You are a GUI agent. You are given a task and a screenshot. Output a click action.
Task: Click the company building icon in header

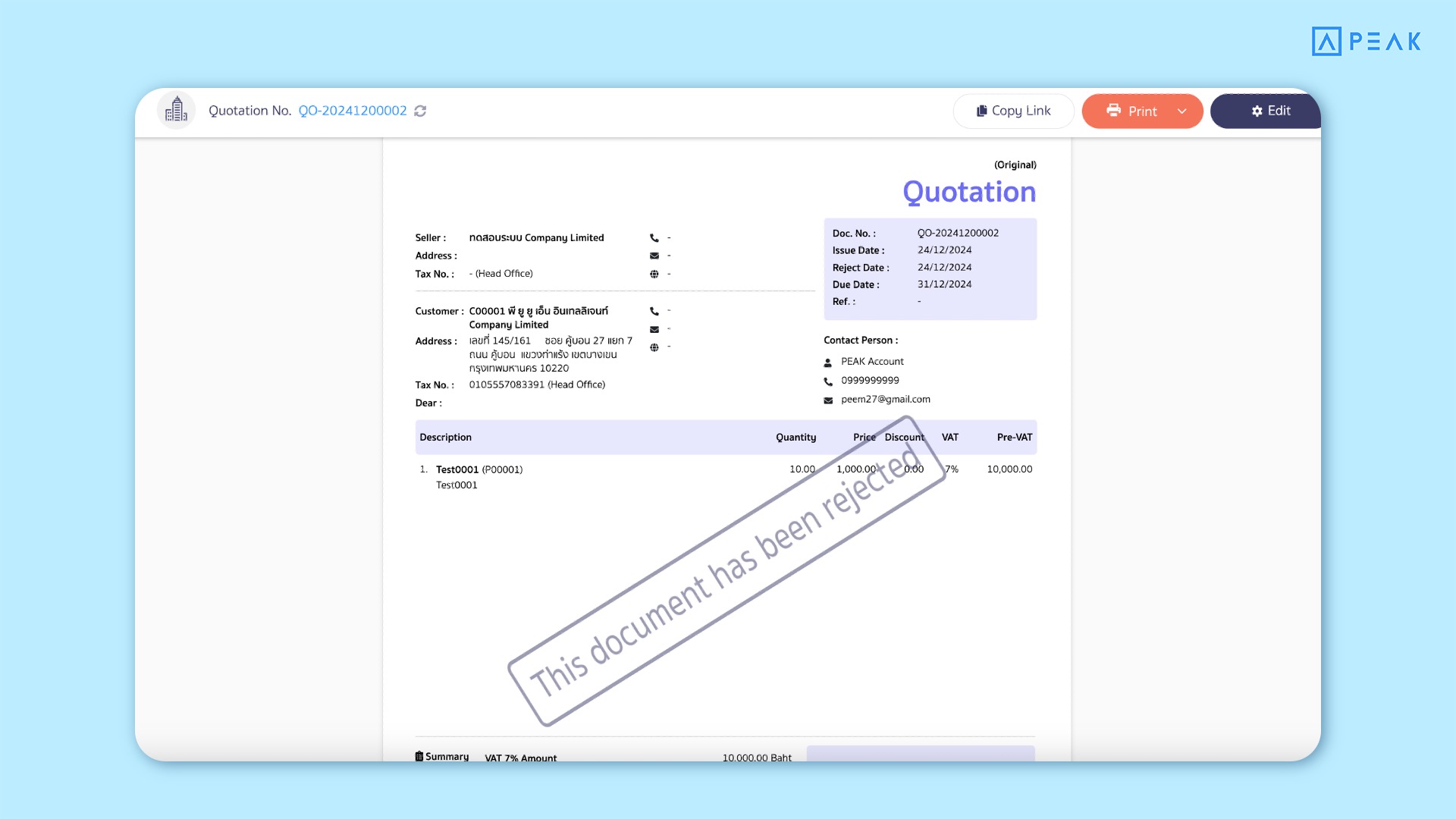coord(175,110)
